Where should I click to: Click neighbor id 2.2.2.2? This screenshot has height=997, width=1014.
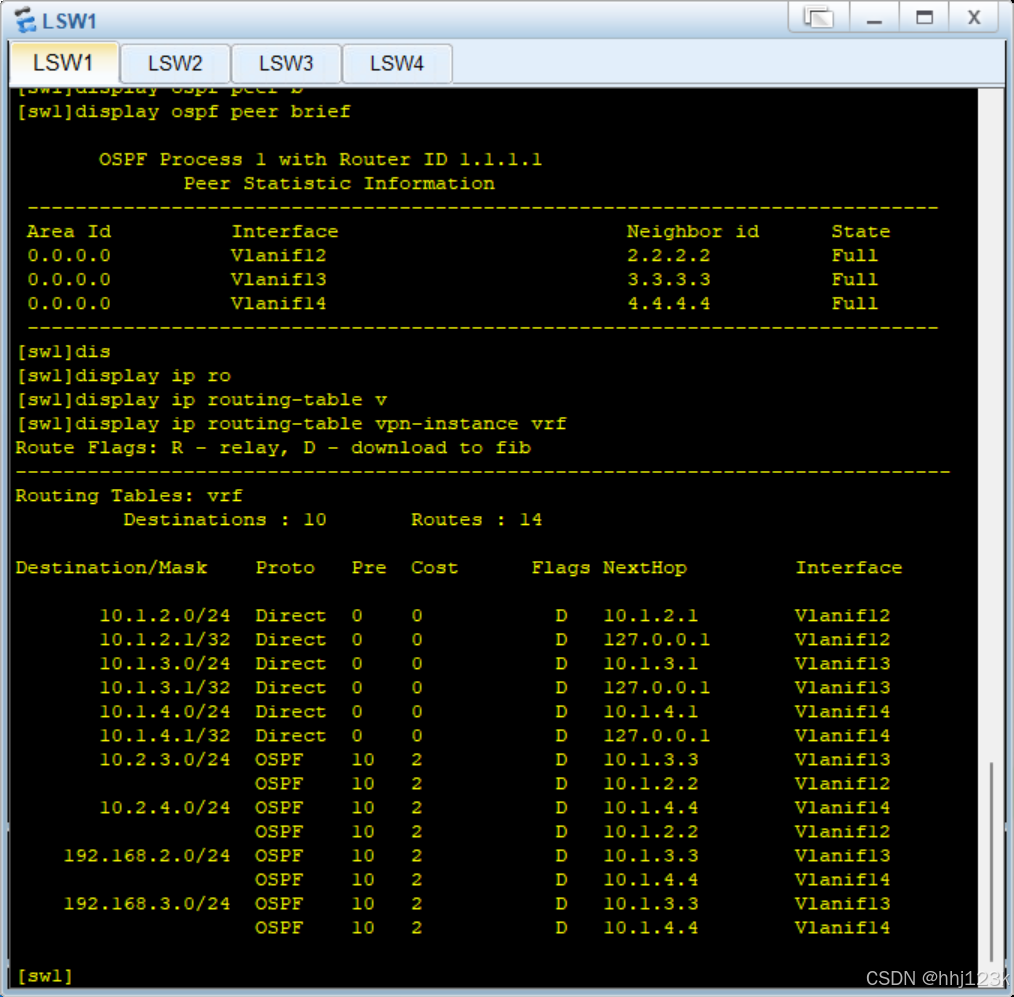click(669, 255)
